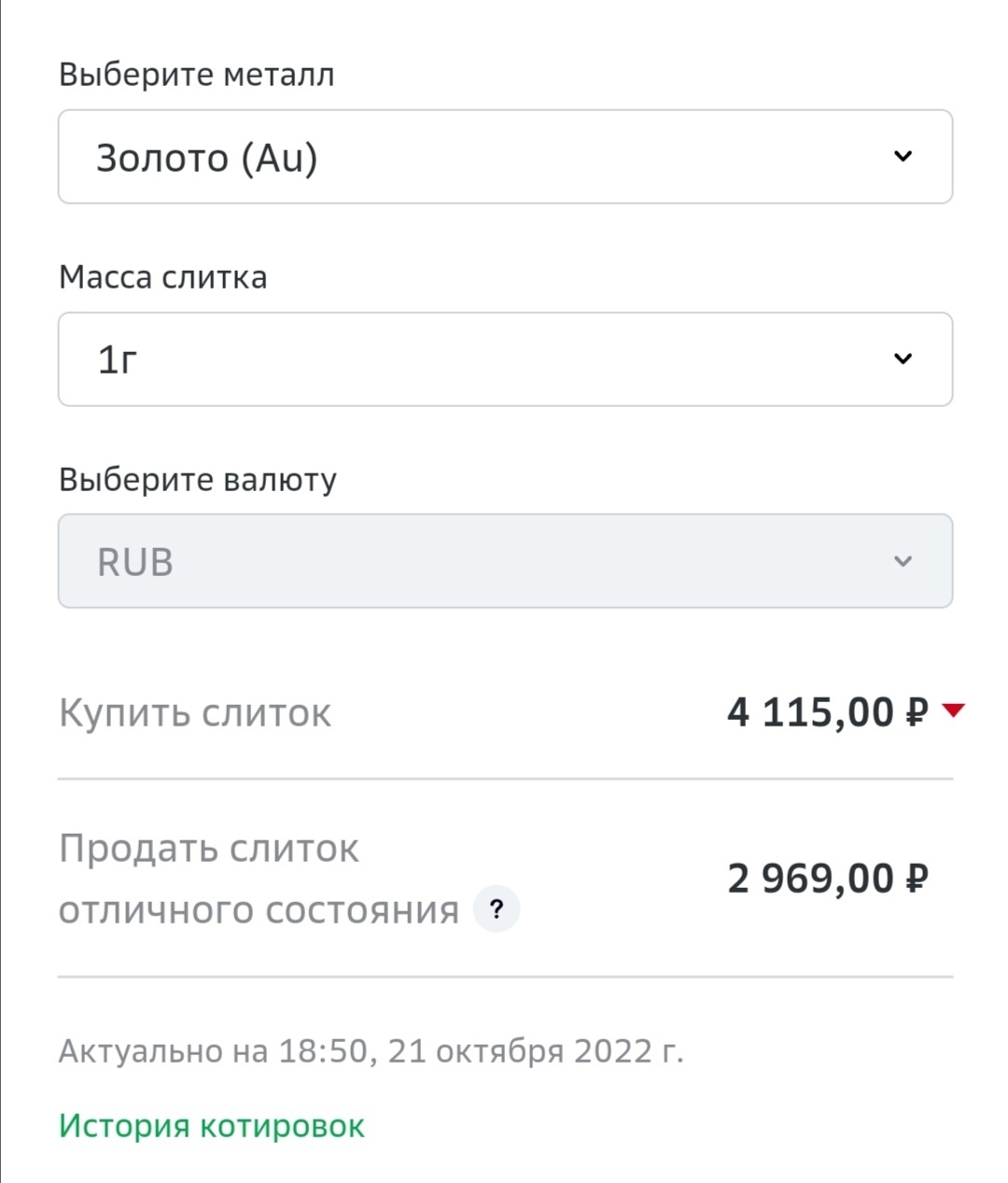Image resolution: width=1008 pixels, height=1183 pixels.
Task: Click the chevron arrow in the mass selector
Action: click(903, 359)
